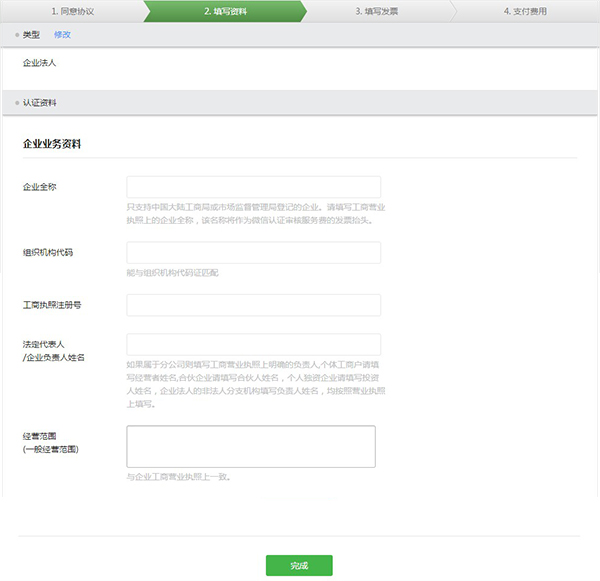Click the 企业法人 type value
Viewport: 600px width, 581px height.
39,62
